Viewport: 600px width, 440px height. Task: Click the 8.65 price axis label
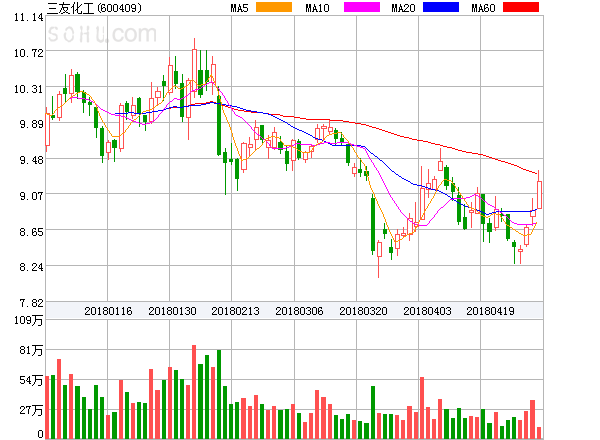(32, 232)
